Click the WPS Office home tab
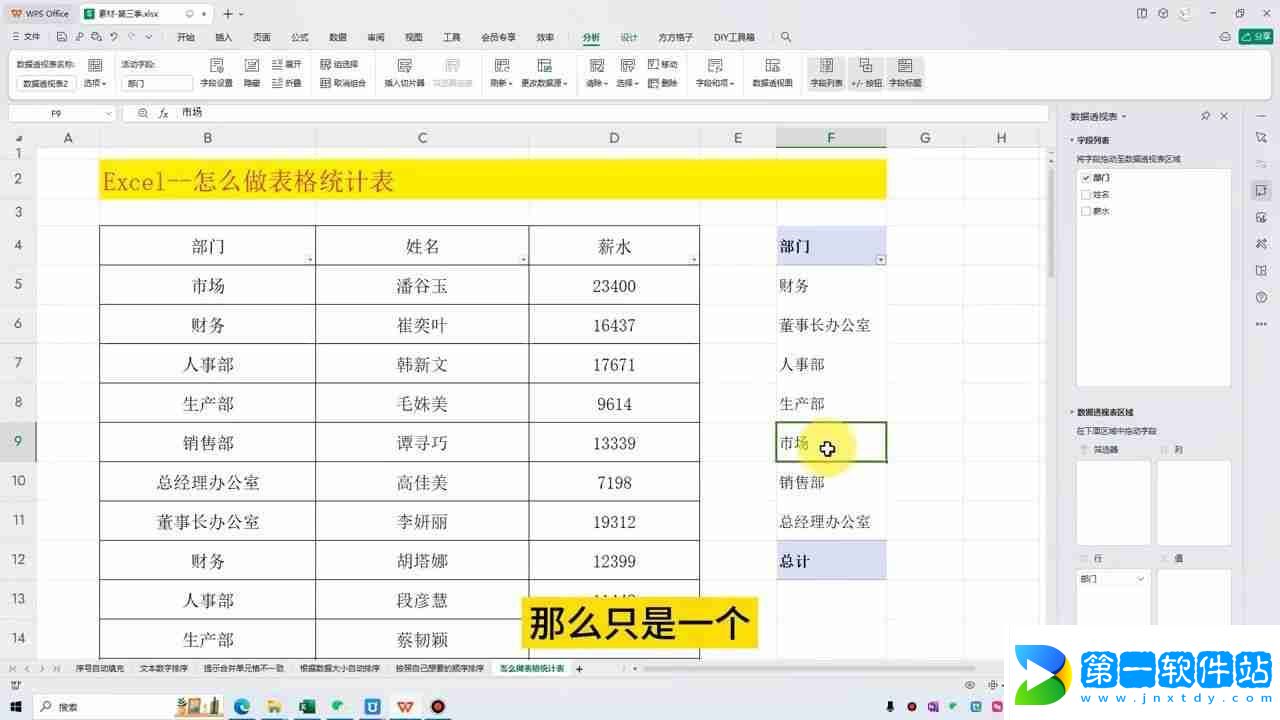 [40, 13]
